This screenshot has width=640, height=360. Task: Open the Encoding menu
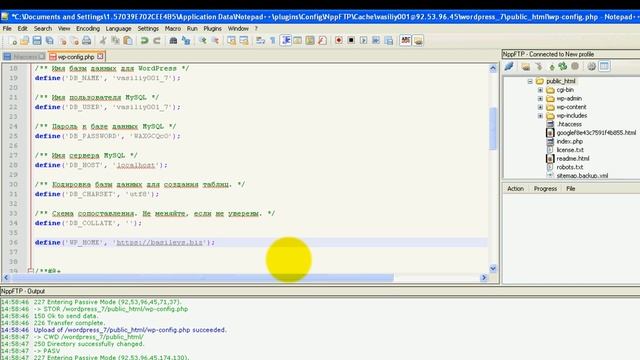(x=88, y=29)
